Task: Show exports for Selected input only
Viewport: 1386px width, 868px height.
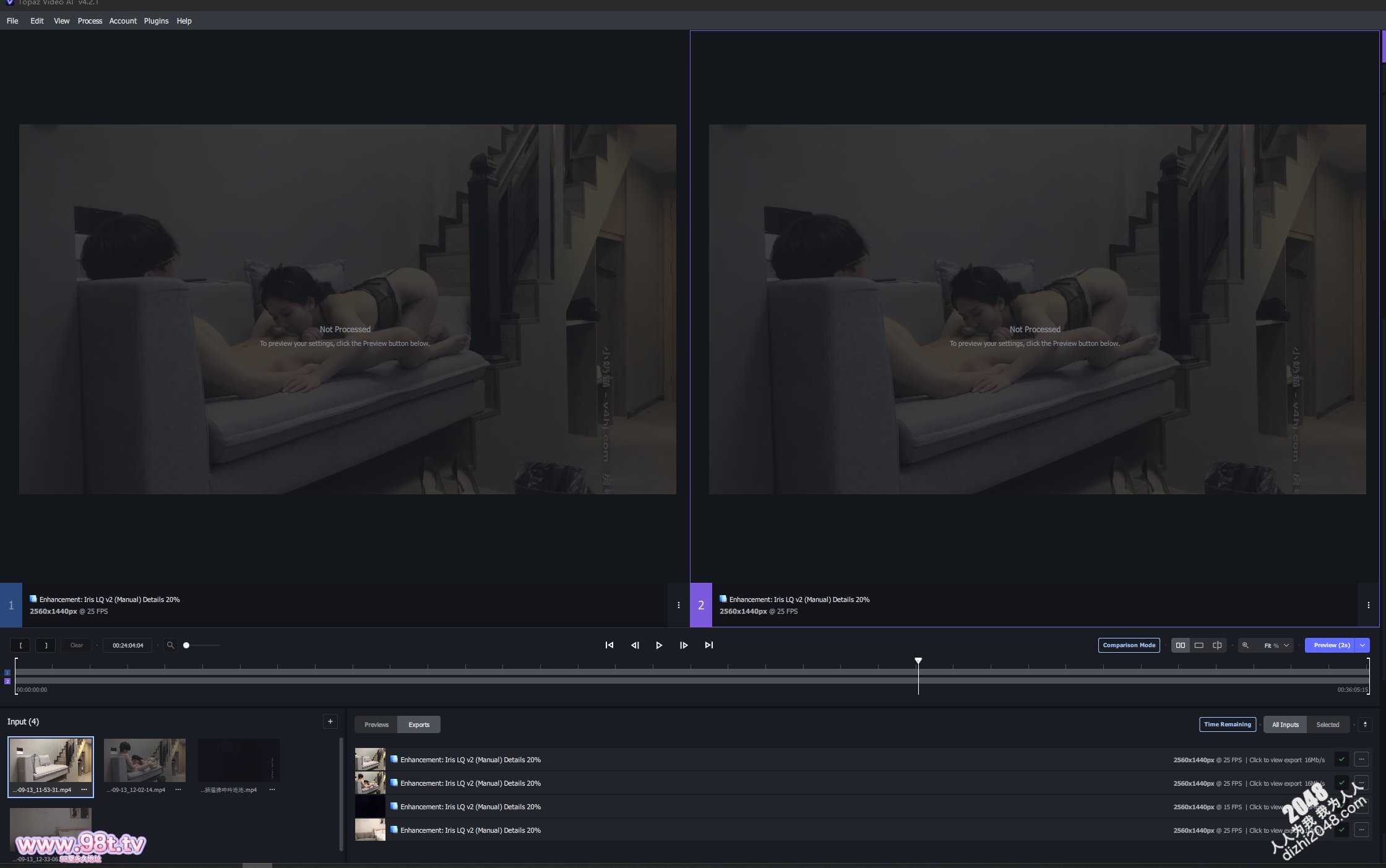Action: click(x=1327, y=724)
